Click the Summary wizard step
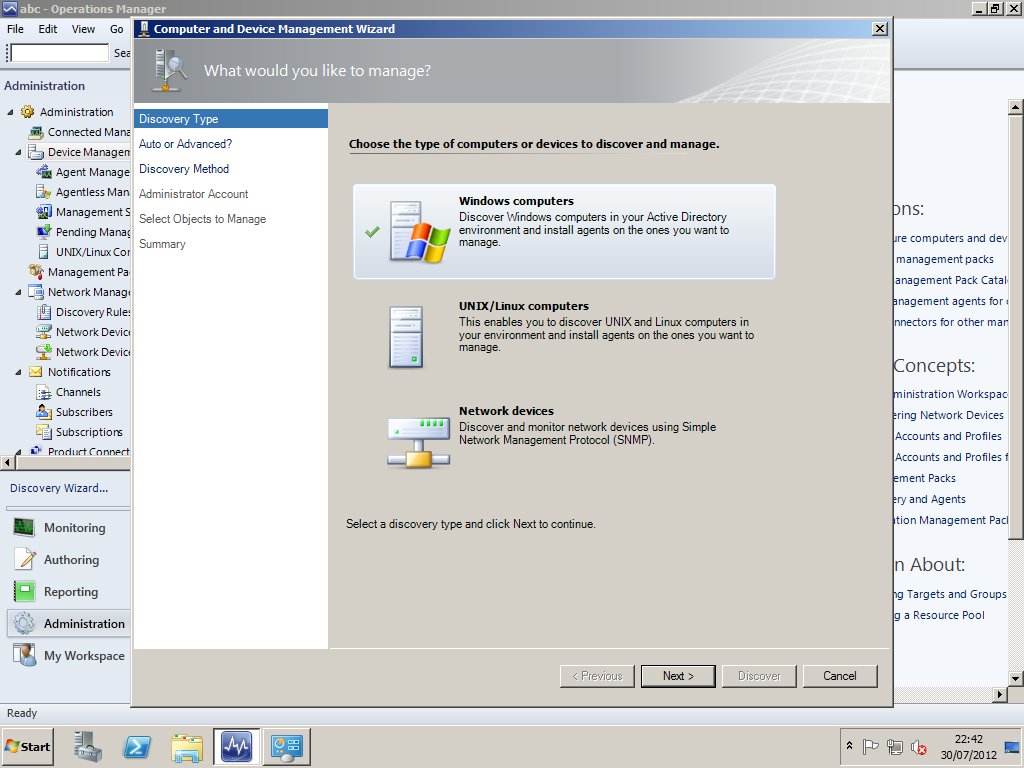This screenshot has height=768, width=1024. point(163,244)
